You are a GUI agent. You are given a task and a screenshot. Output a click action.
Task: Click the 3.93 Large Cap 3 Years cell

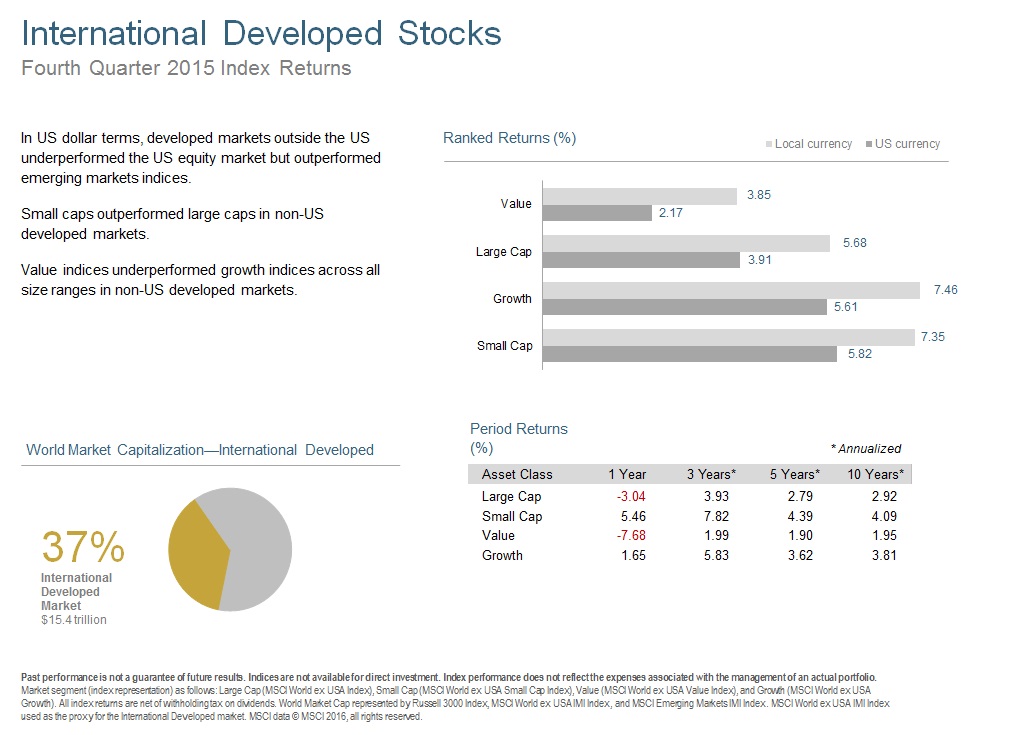[x=716, y=497]
